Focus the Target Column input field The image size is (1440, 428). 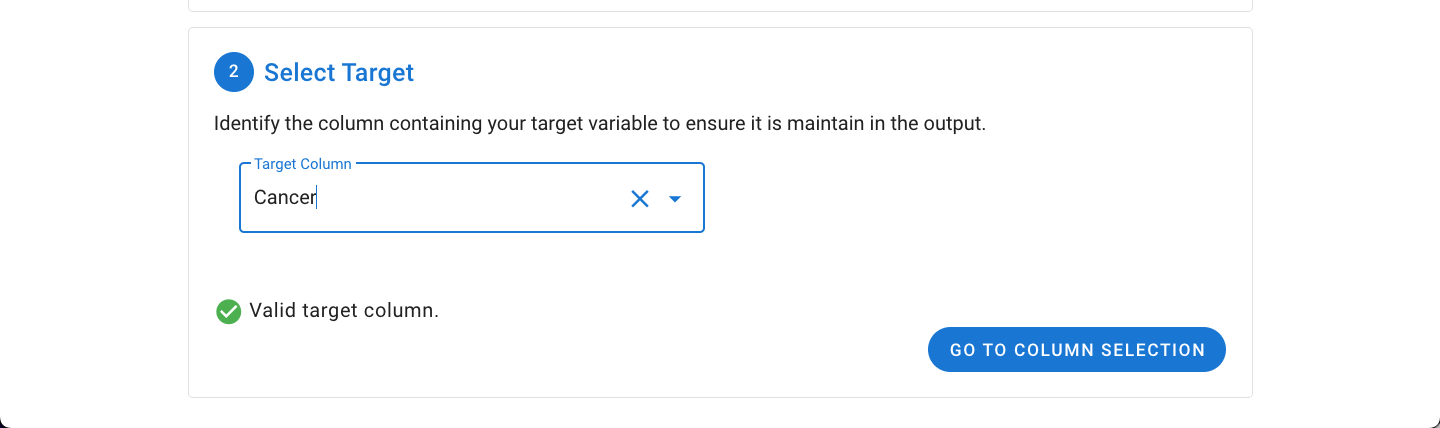click(x=472, y=198)
